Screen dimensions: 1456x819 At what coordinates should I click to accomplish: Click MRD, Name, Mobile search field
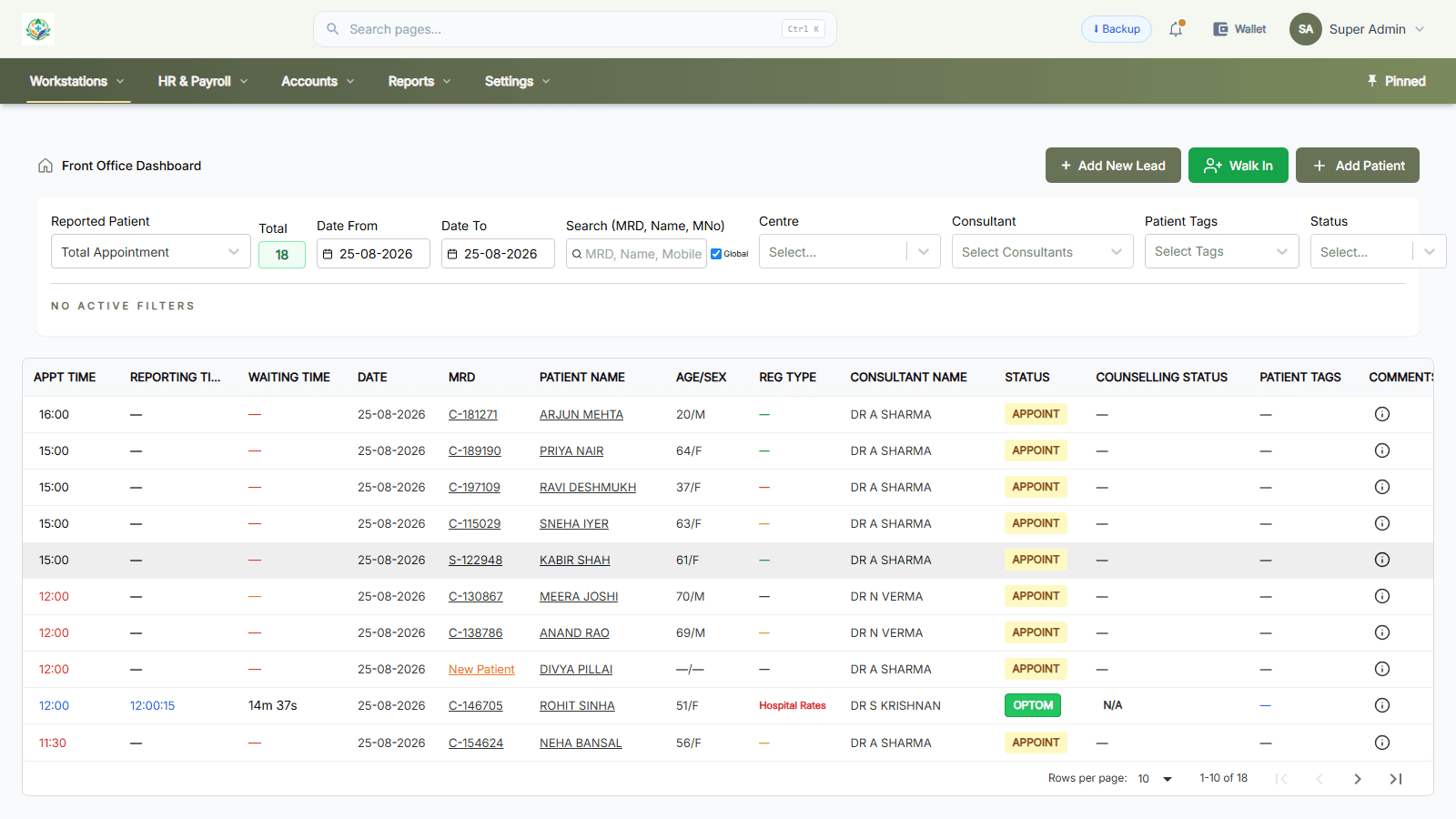[636, 254]
